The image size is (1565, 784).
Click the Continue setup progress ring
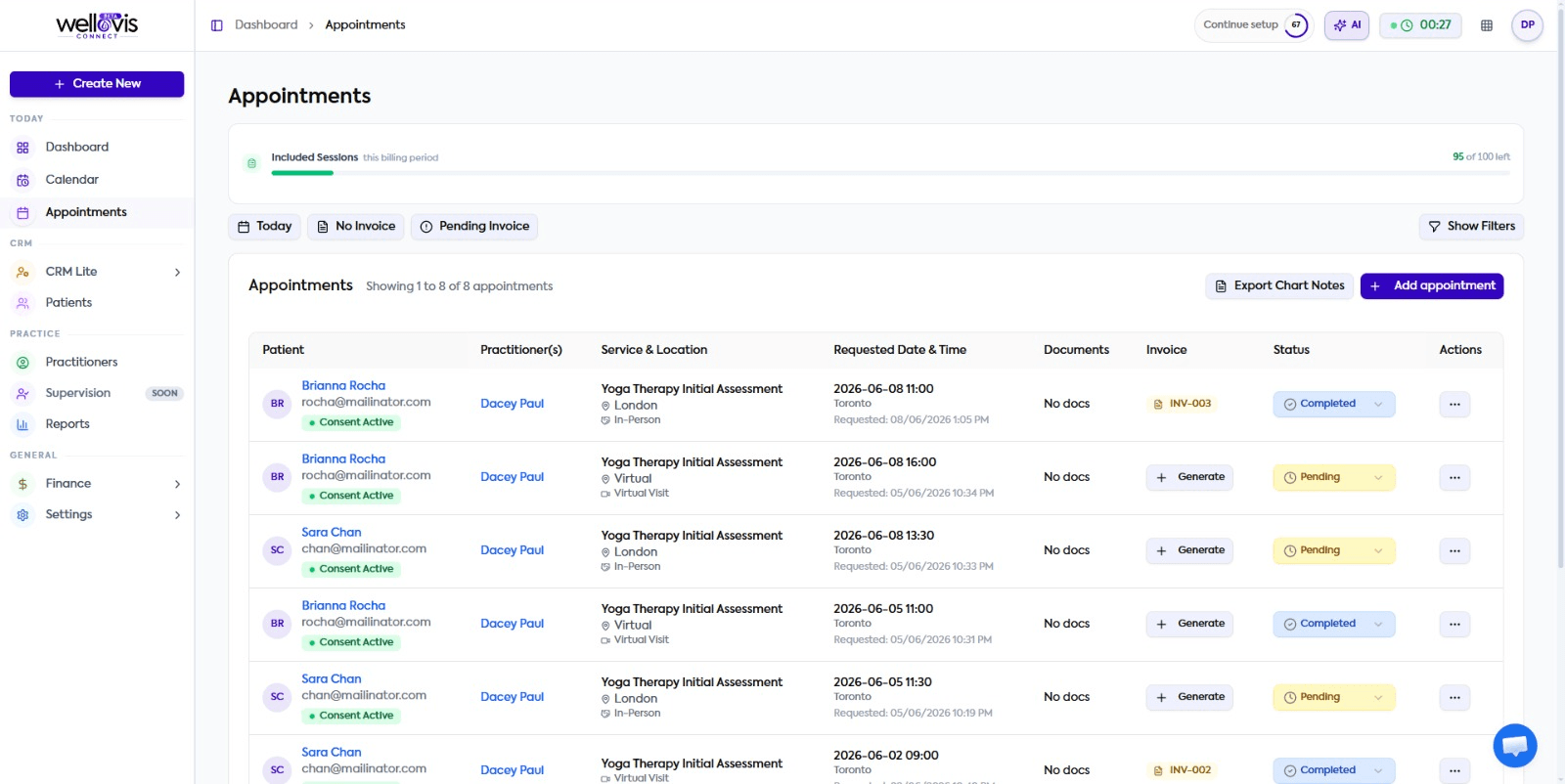pos(1296,25)
